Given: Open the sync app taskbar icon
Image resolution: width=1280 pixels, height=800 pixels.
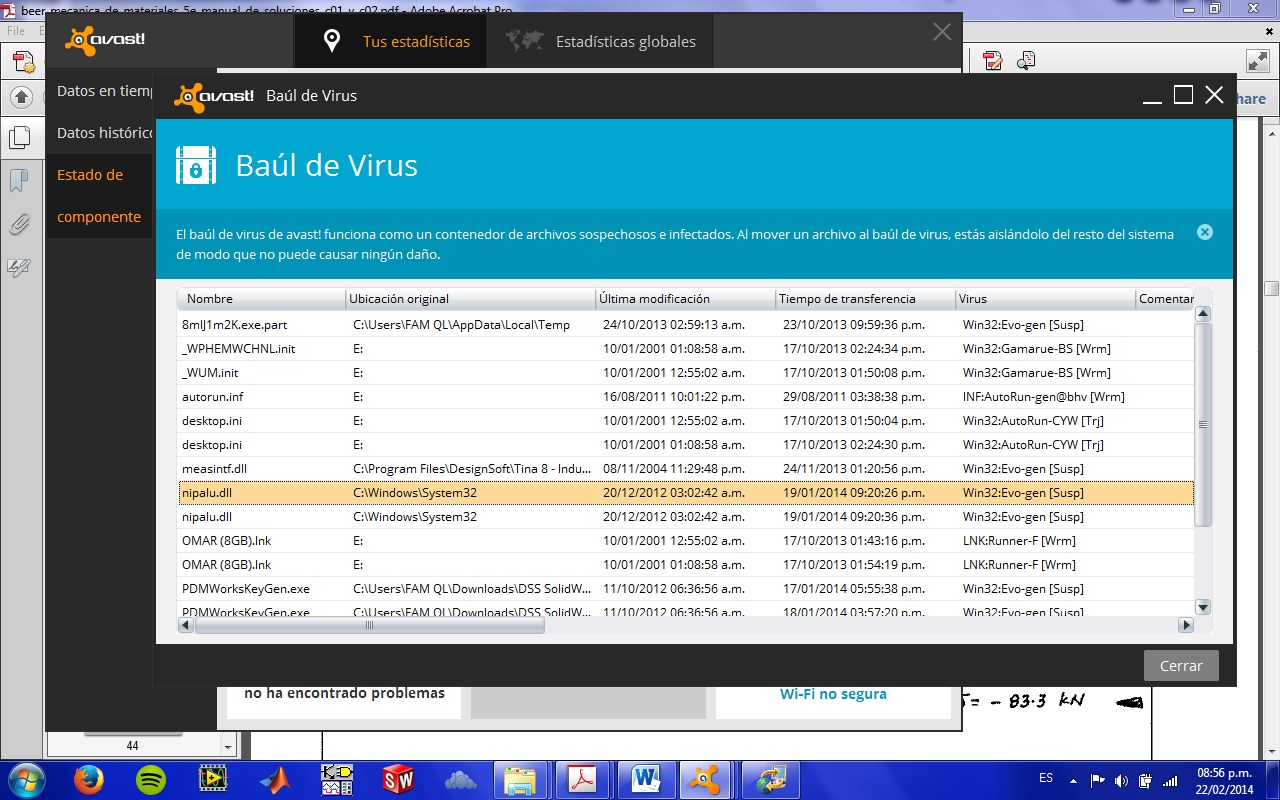Looking at the screenshot, I should [x=772, y=780].
